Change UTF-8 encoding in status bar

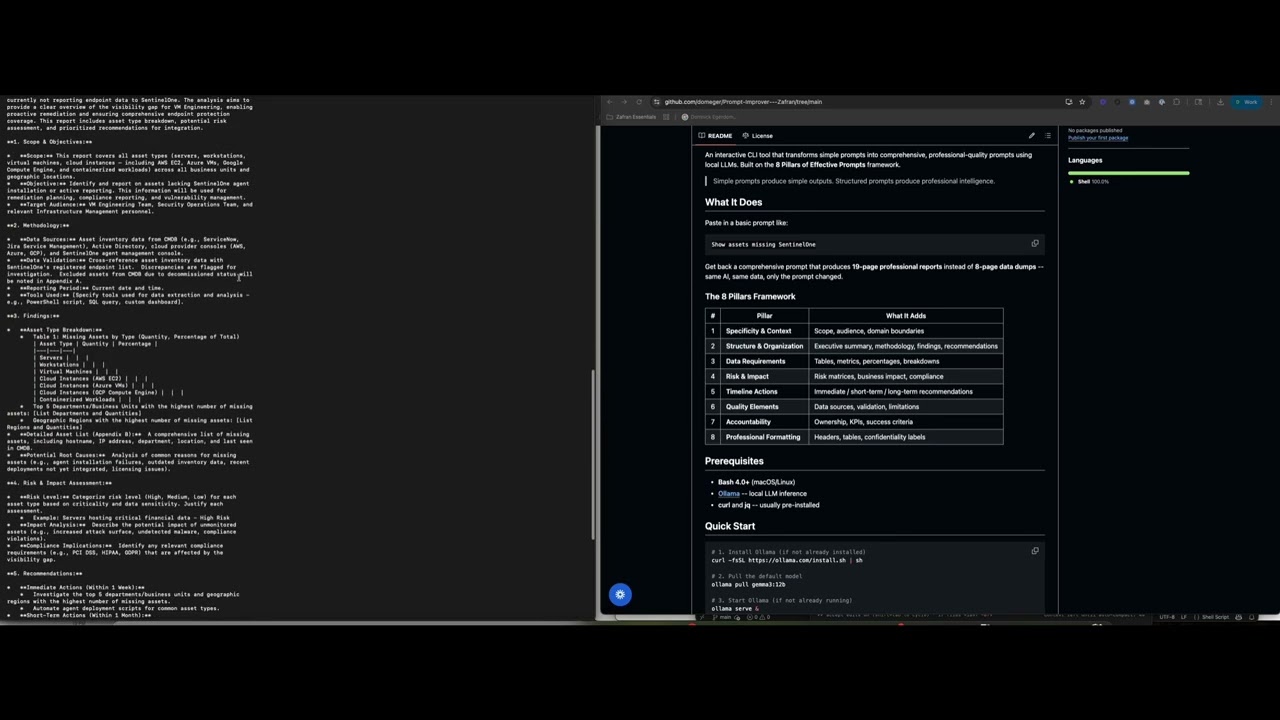point(1167,617)
